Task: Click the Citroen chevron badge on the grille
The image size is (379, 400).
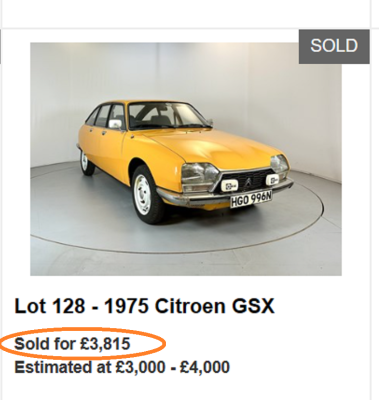Action: tap(249, 182)
